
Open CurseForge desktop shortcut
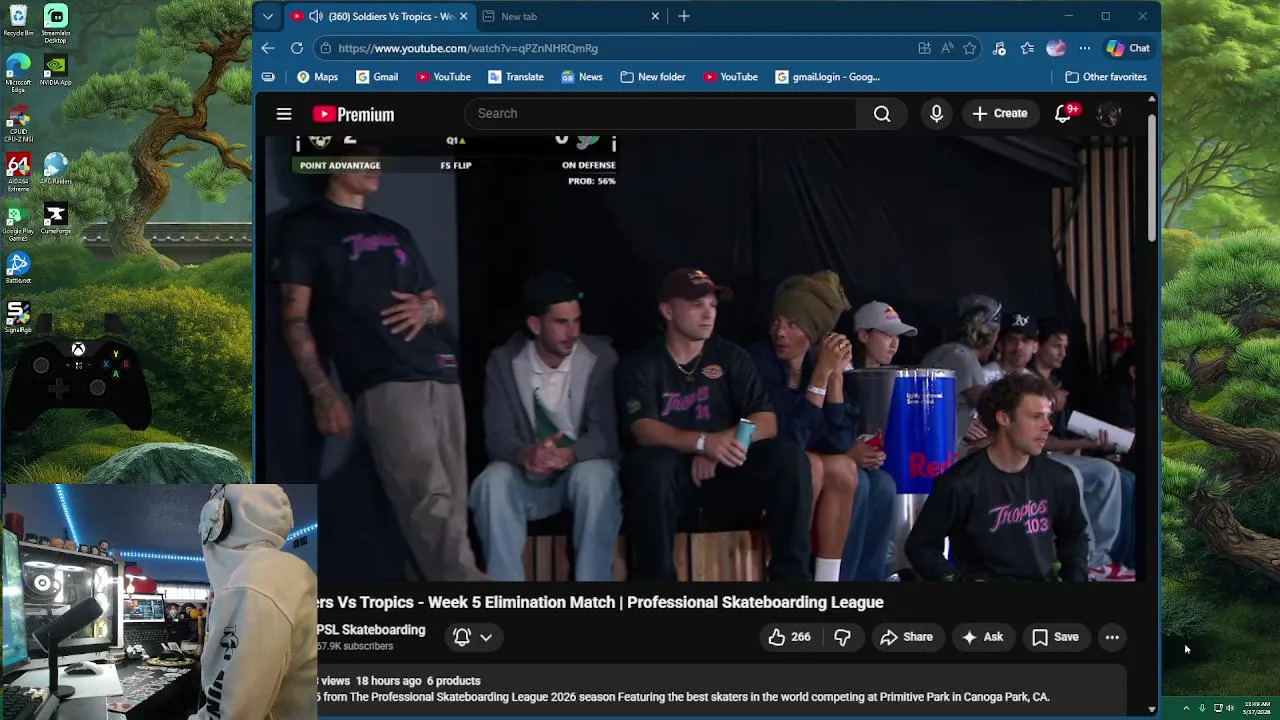(55, 220)
